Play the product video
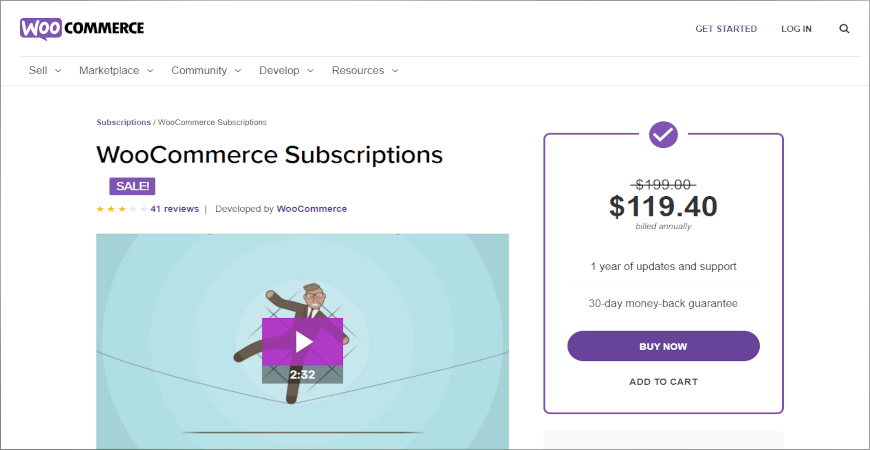870x450 pixels. tap(302, 341)
